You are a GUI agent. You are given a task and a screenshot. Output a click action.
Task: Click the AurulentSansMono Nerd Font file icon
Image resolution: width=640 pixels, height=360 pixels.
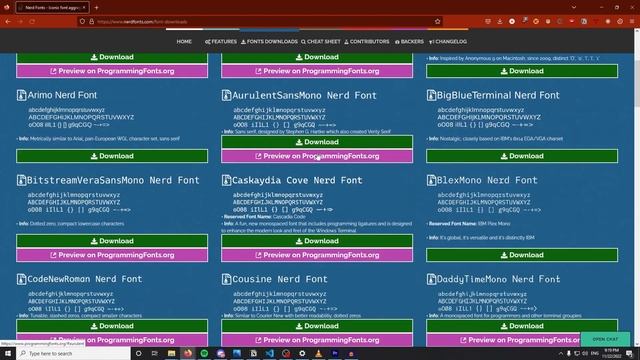[x=226, y=95]
